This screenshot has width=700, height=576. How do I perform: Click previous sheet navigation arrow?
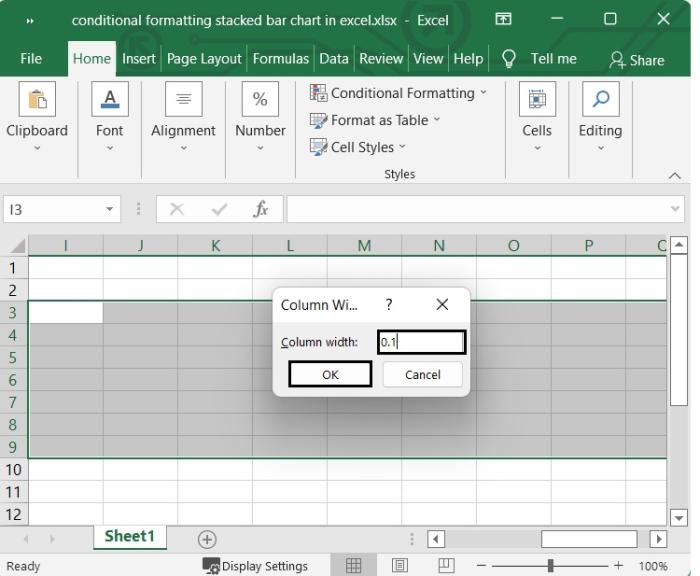pos(26,539)
